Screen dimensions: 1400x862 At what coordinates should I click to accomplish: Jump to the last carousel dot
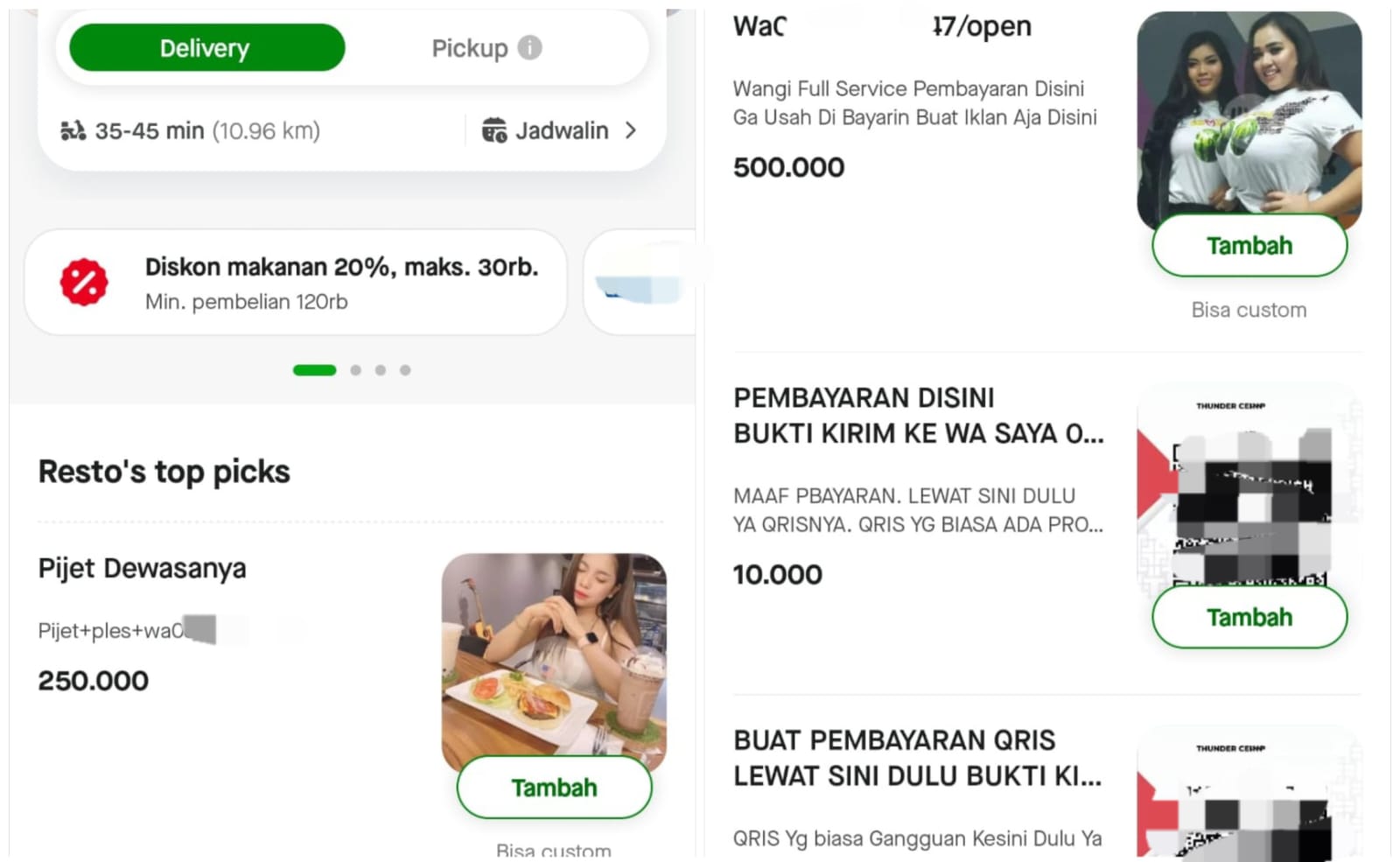coord(405,370)
